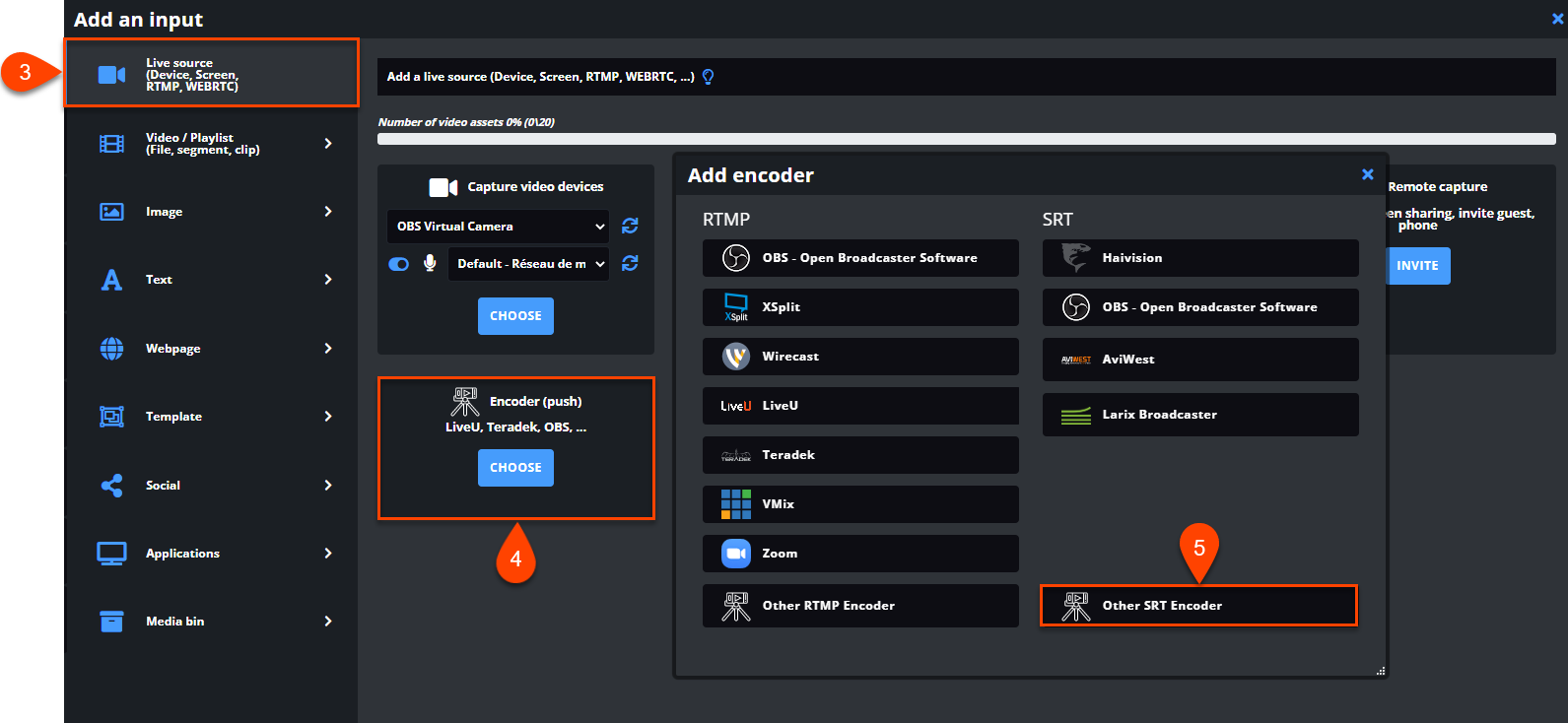Click the Webpage globe icon
Viewport: 1568px width, 723px height.
112,349
